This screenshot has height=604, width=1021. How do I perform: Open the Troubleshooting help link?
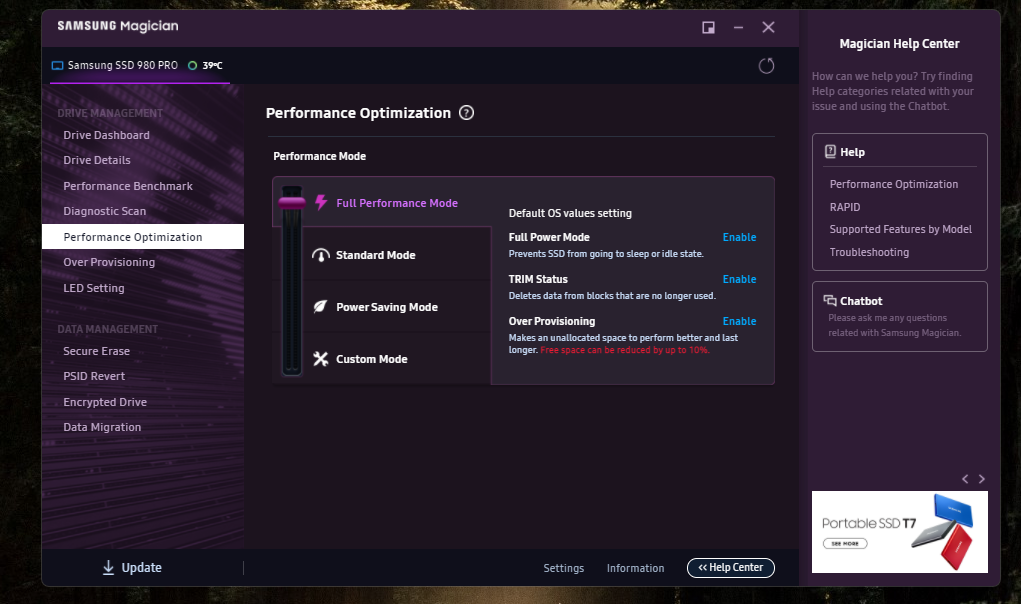[x=869, y=252]
